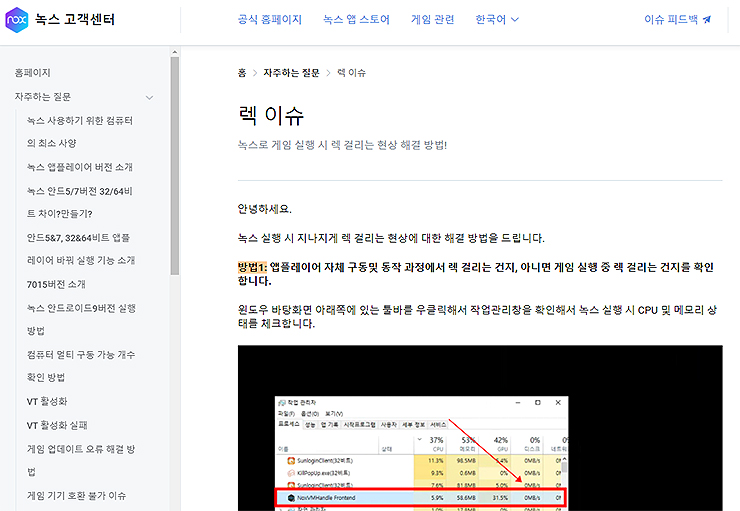Click highlighted 방법1 text
The image size is (740, 511).
click(252, 268)
